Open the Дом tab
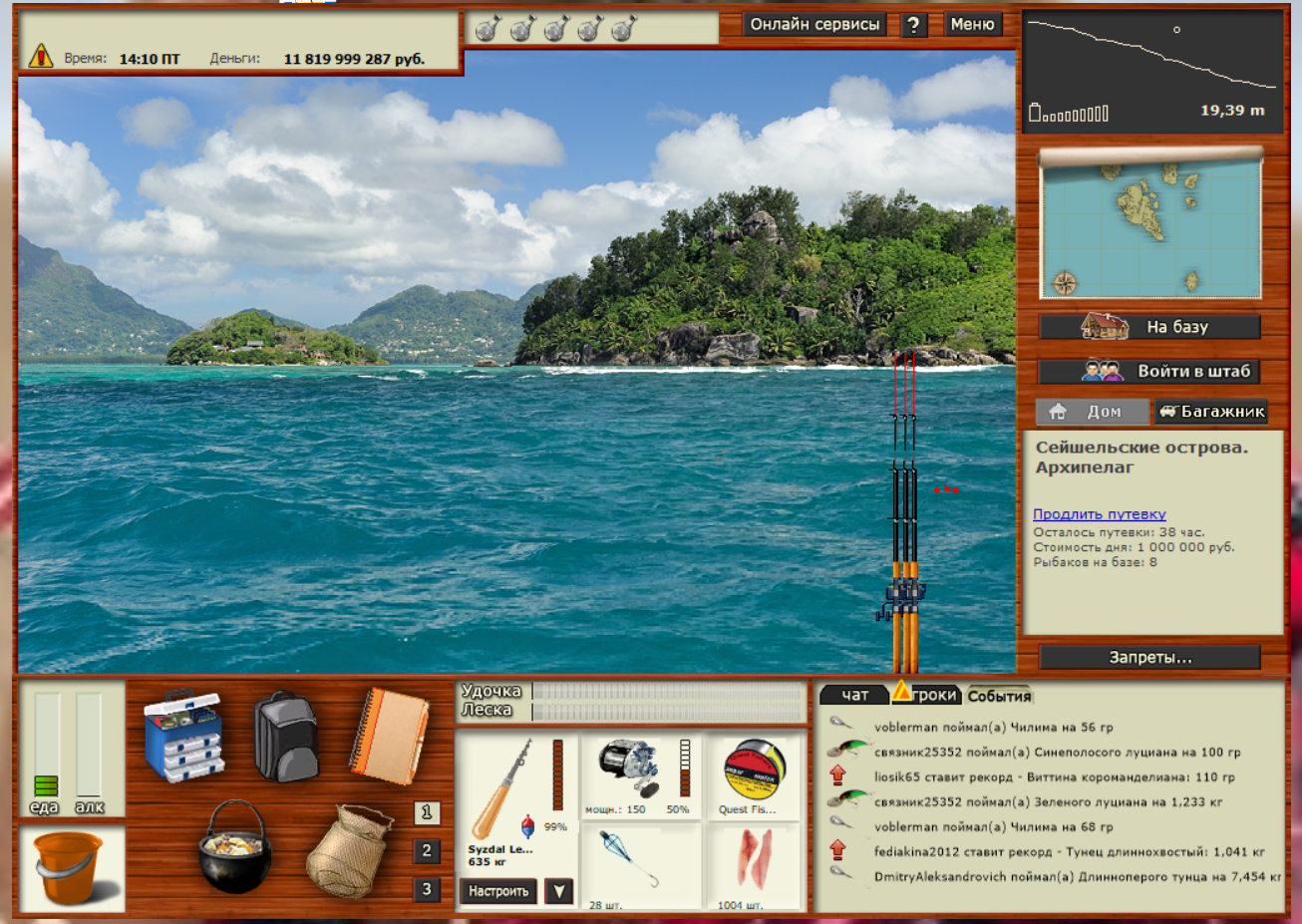1302x924 pixels. click(1093, 411)
